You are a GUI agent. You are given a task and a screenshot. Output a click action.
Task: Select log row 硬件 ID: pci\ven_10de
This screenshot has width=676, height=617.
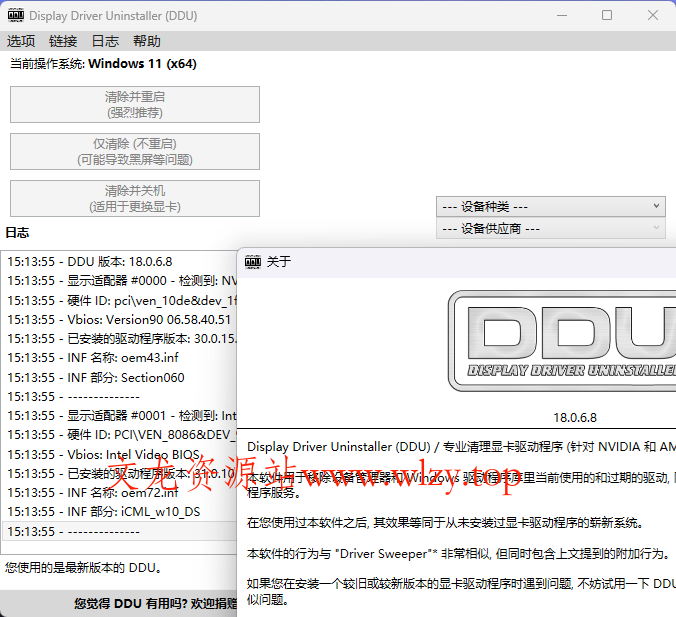pos(120,301)
